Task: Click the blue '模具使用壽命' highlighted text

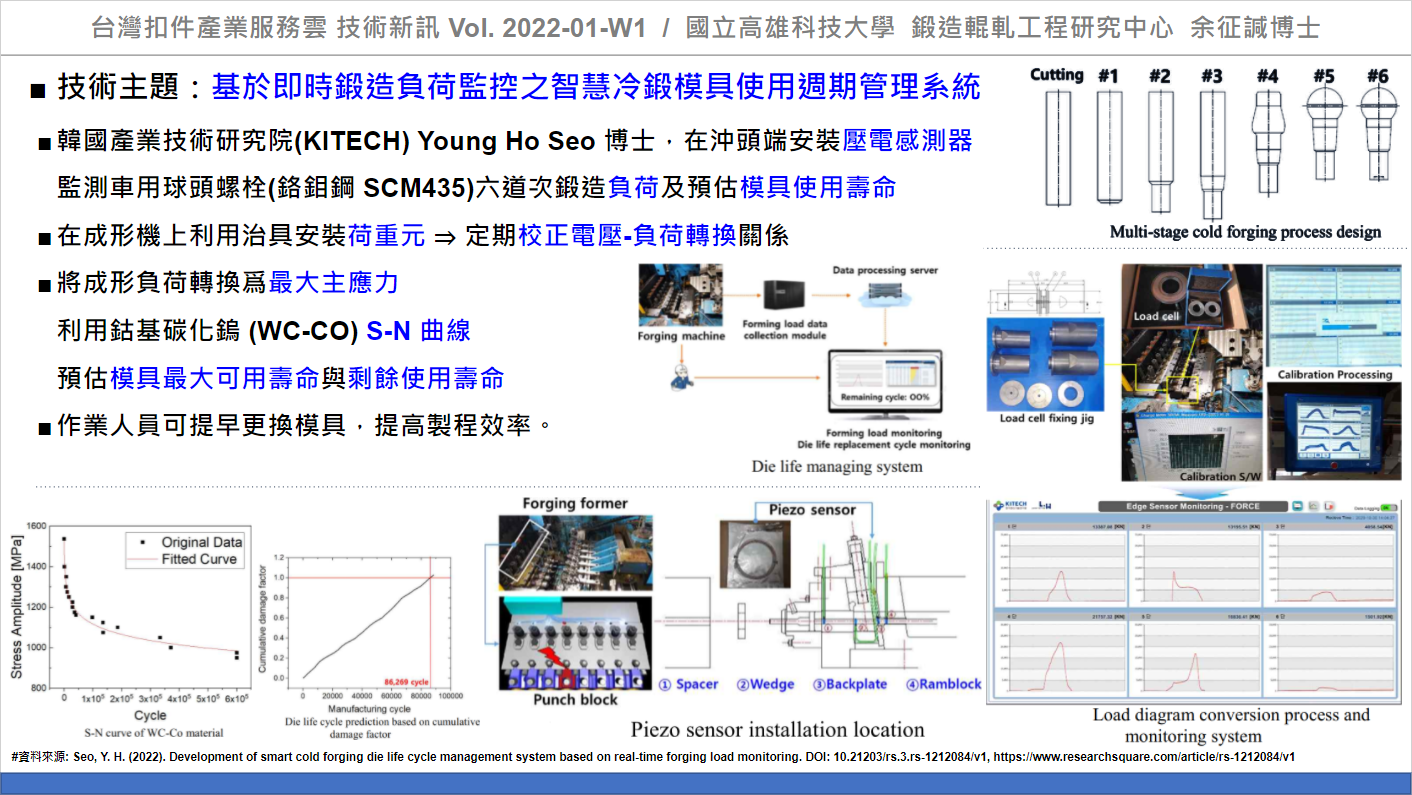Action: (x=818, y=188)
